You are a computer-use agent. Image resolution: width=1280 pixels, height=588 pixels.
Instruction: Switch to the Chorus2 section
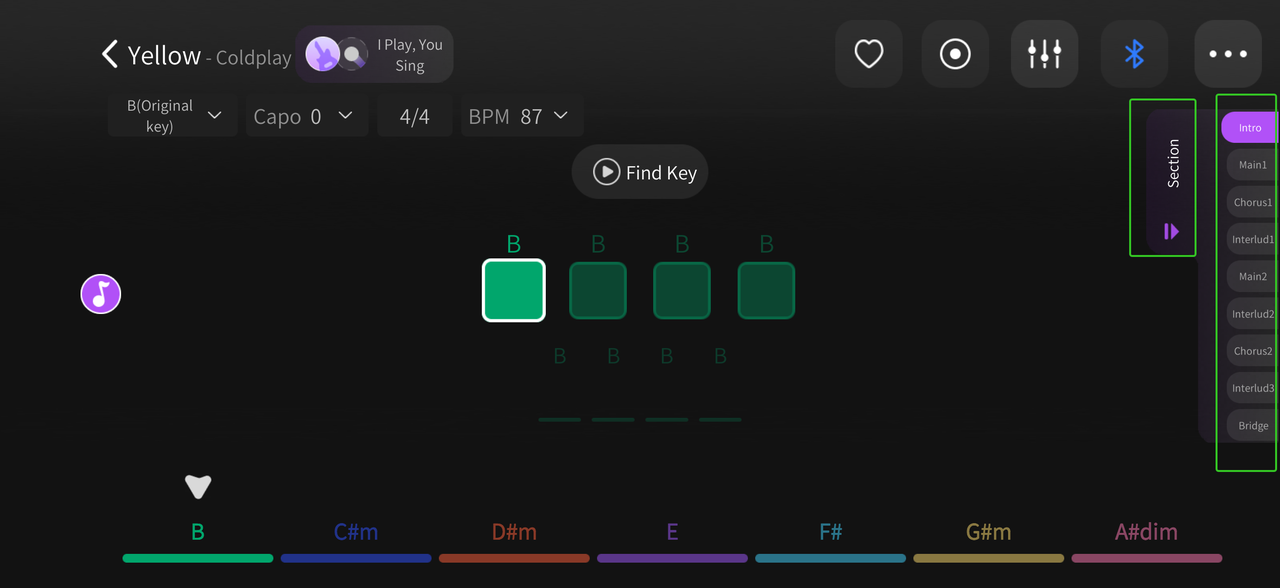[x=1252, y=351]
